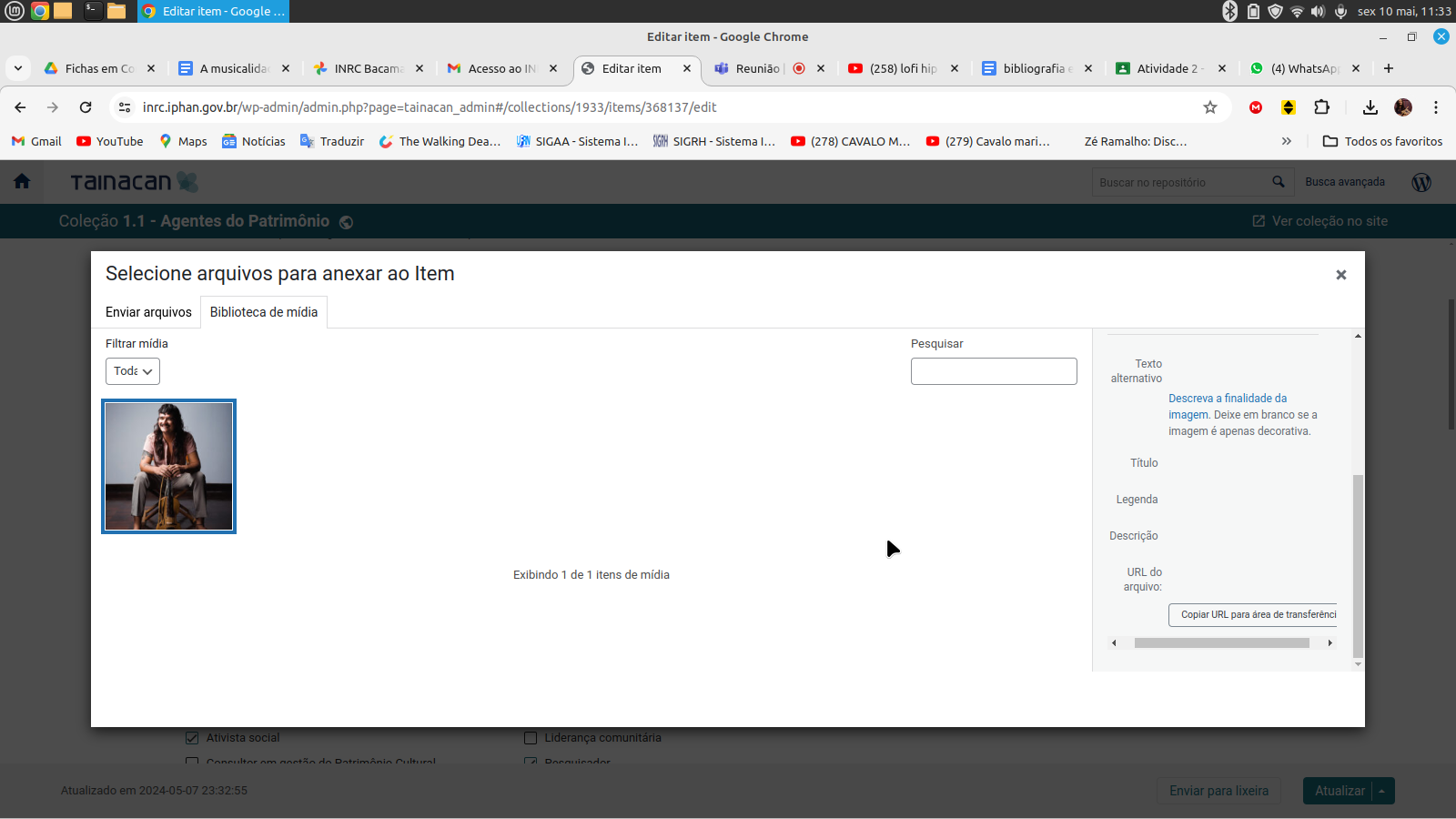
Task: Open Linux Mint menu launcher
Action: [x=15, y=11]
